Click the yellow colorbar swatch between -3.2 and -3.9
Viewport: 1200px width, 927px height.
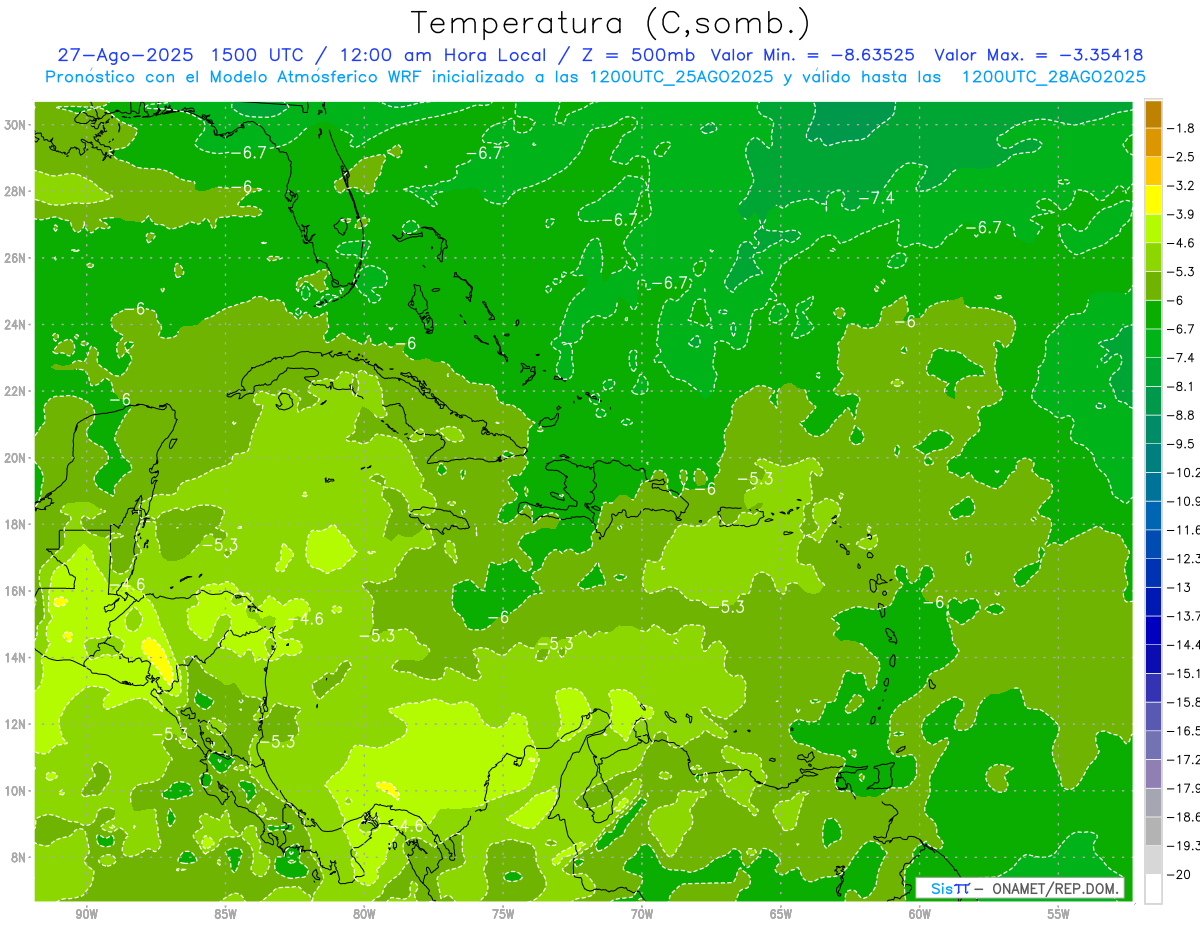click(1153, 200)
